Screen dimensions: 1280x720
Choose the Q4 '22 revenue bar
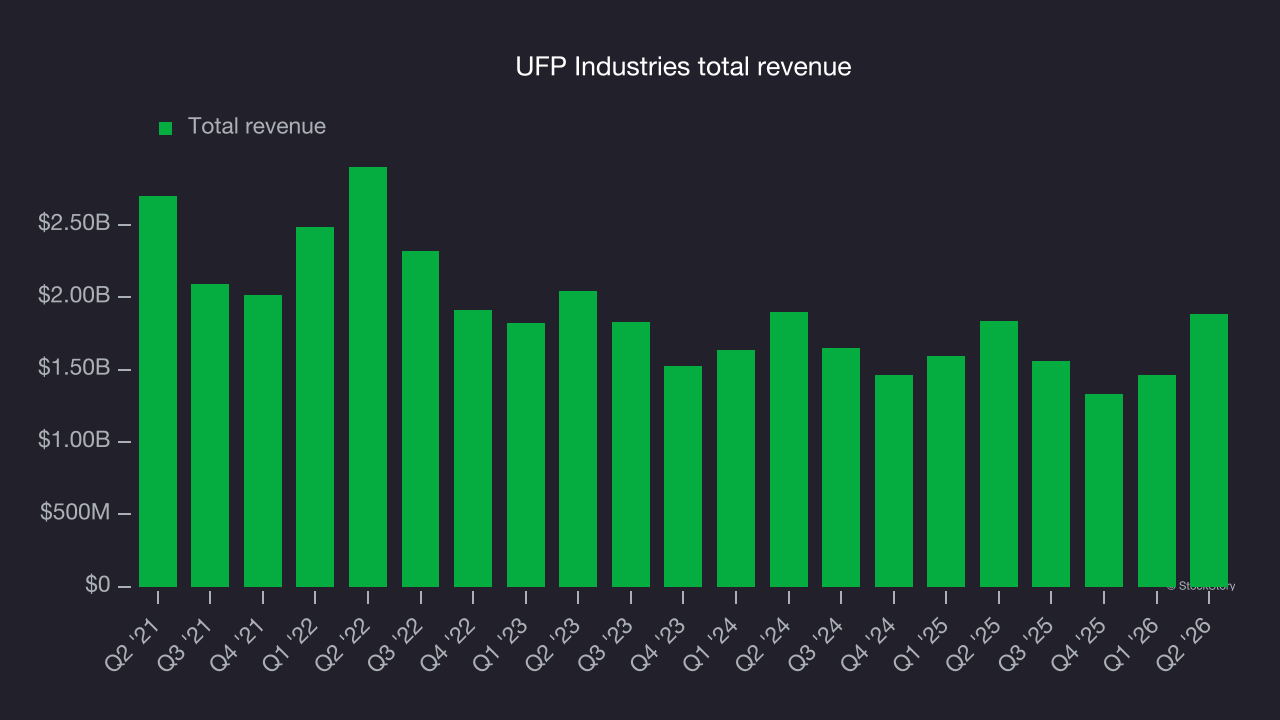pos(473,448)
